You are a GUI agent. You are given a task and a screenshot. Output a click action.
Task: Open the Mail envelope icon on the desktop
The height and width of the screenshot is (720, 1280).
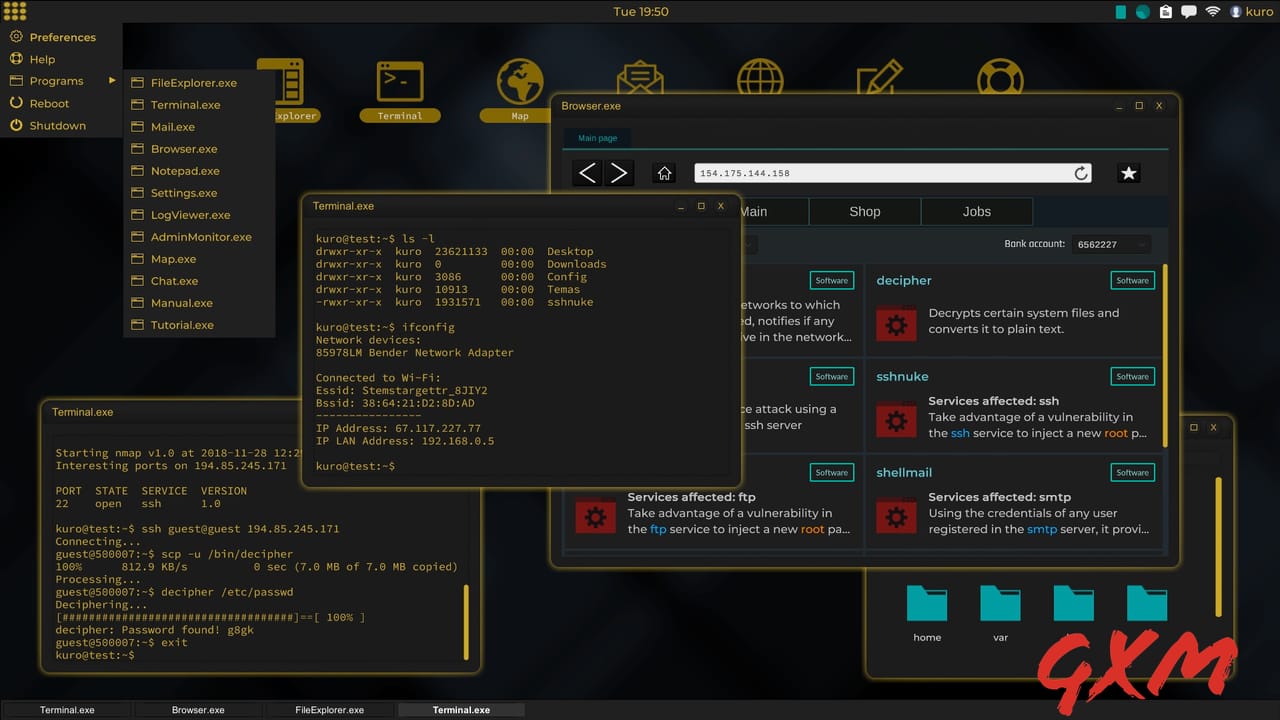639,78
